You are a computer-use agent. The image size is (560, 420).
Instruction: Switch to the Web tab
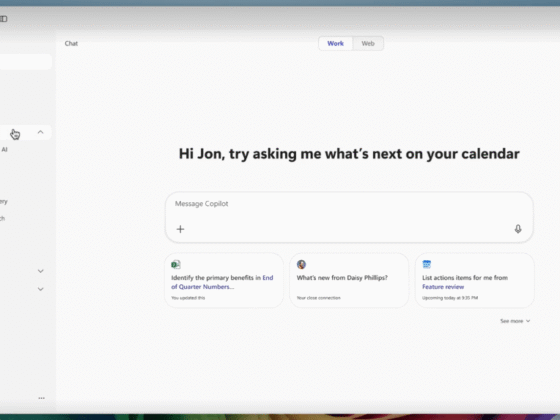pos(368,43)
